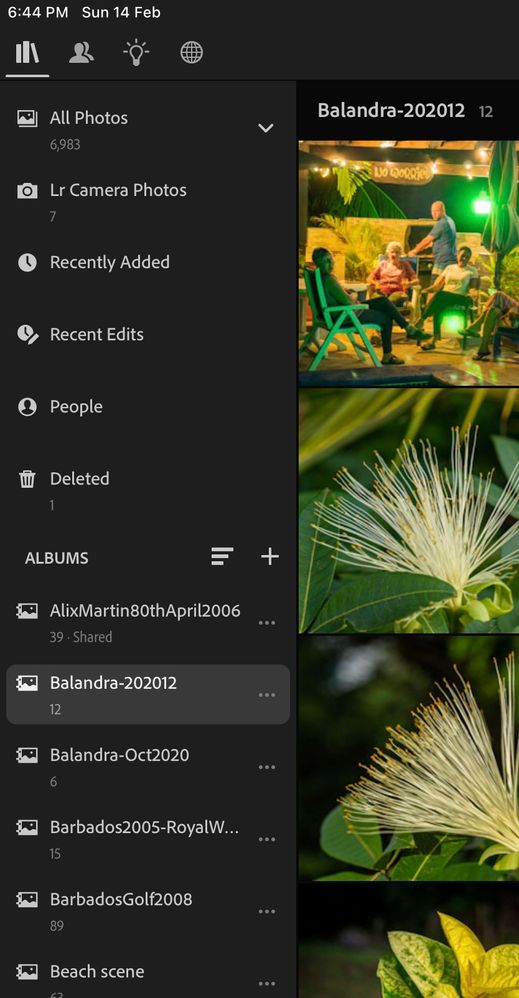Open options for Beach scene album
The width and height of the screenshot is (519, 998).
[267, 984]
